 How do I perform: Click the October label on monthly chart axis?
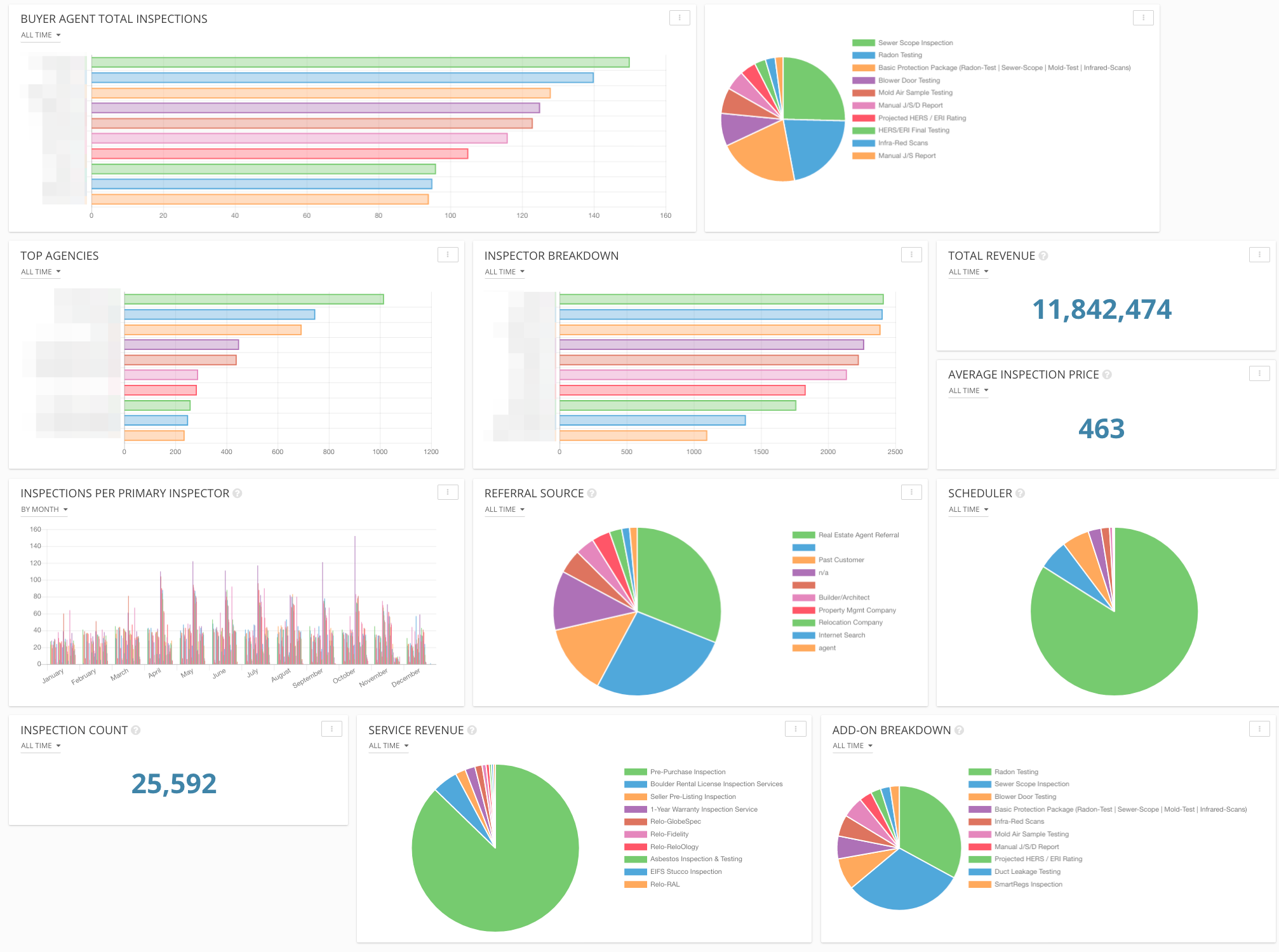pyautogui.click(x=344, y=676)
